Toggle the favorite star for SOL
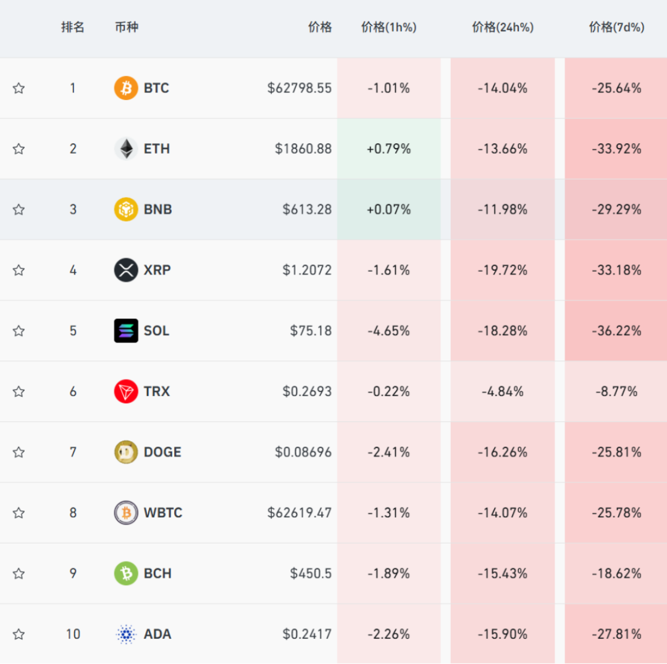Screen dimensions: 667x664 [19, 331]
